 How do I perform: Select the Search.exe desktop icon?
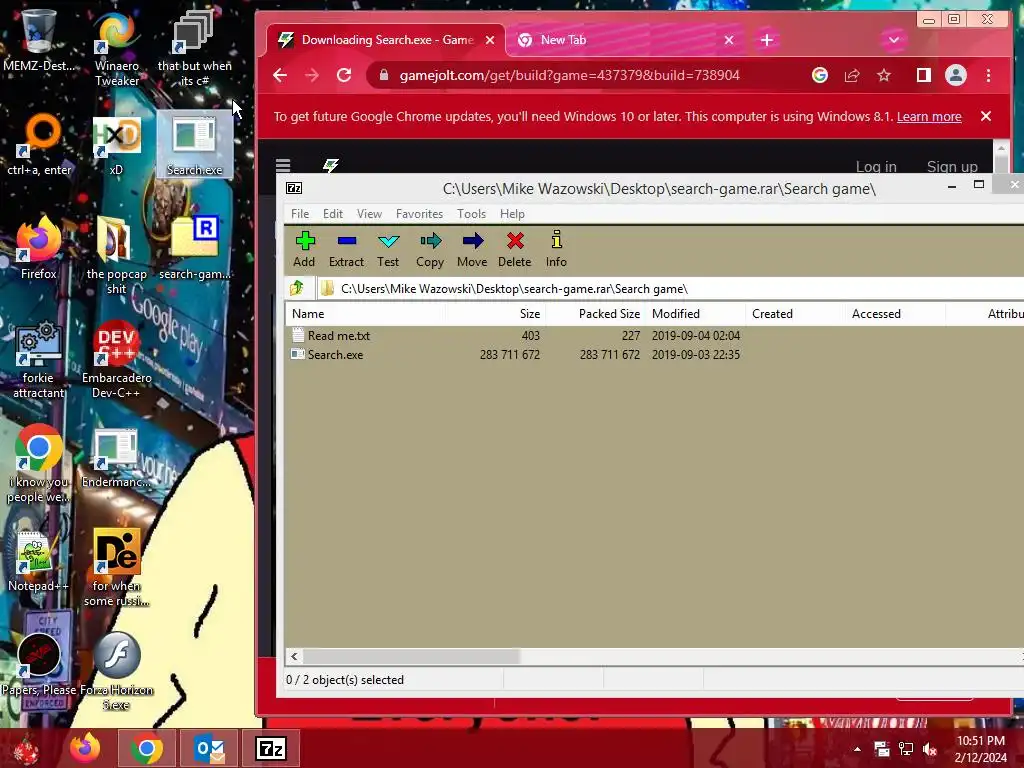pos(195,145)
